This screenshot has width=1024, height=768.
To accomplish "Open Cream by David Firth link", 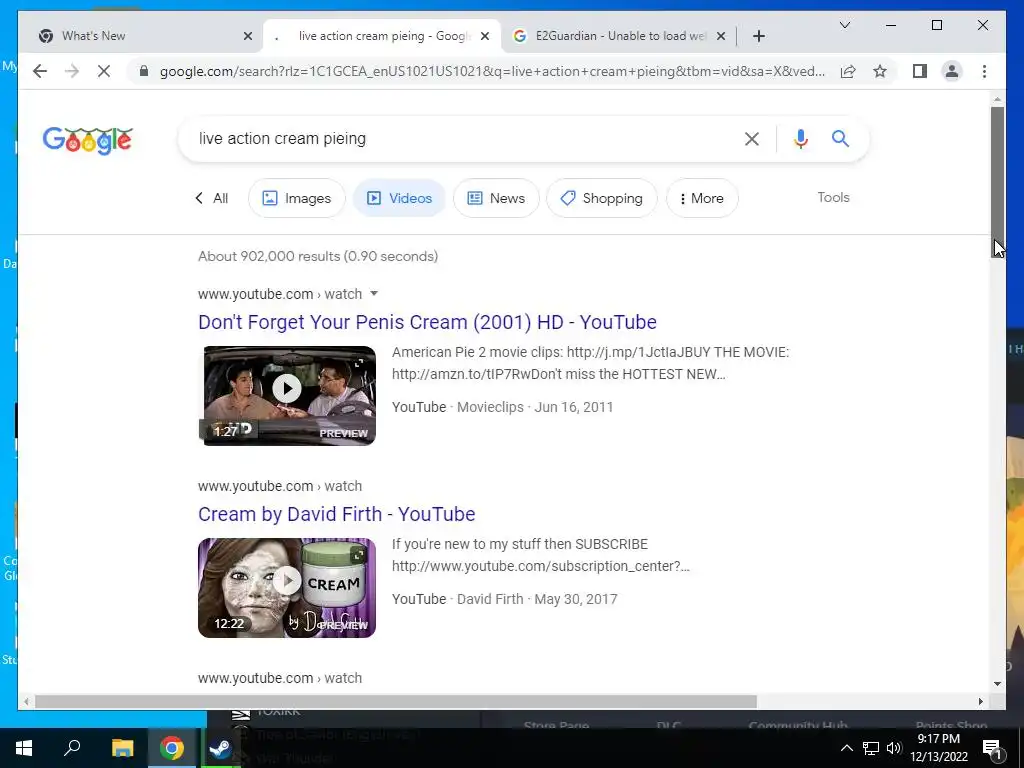I will click(x=336, y=514).
